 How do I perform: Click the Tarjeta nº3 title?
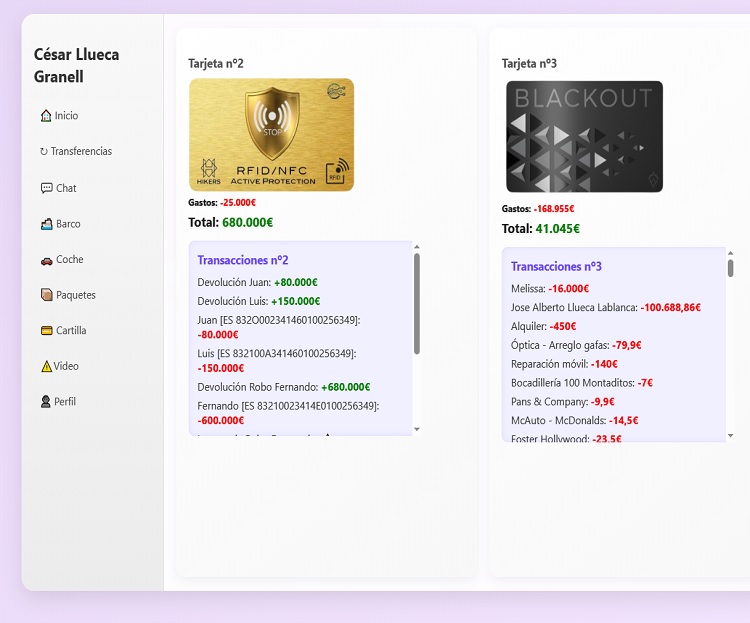click(x=529, y=64)
